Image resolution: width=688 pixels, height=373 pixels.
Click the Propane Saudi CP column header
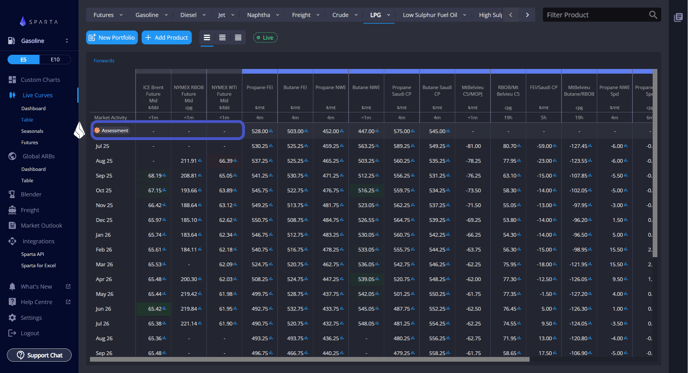coord(402,92)
